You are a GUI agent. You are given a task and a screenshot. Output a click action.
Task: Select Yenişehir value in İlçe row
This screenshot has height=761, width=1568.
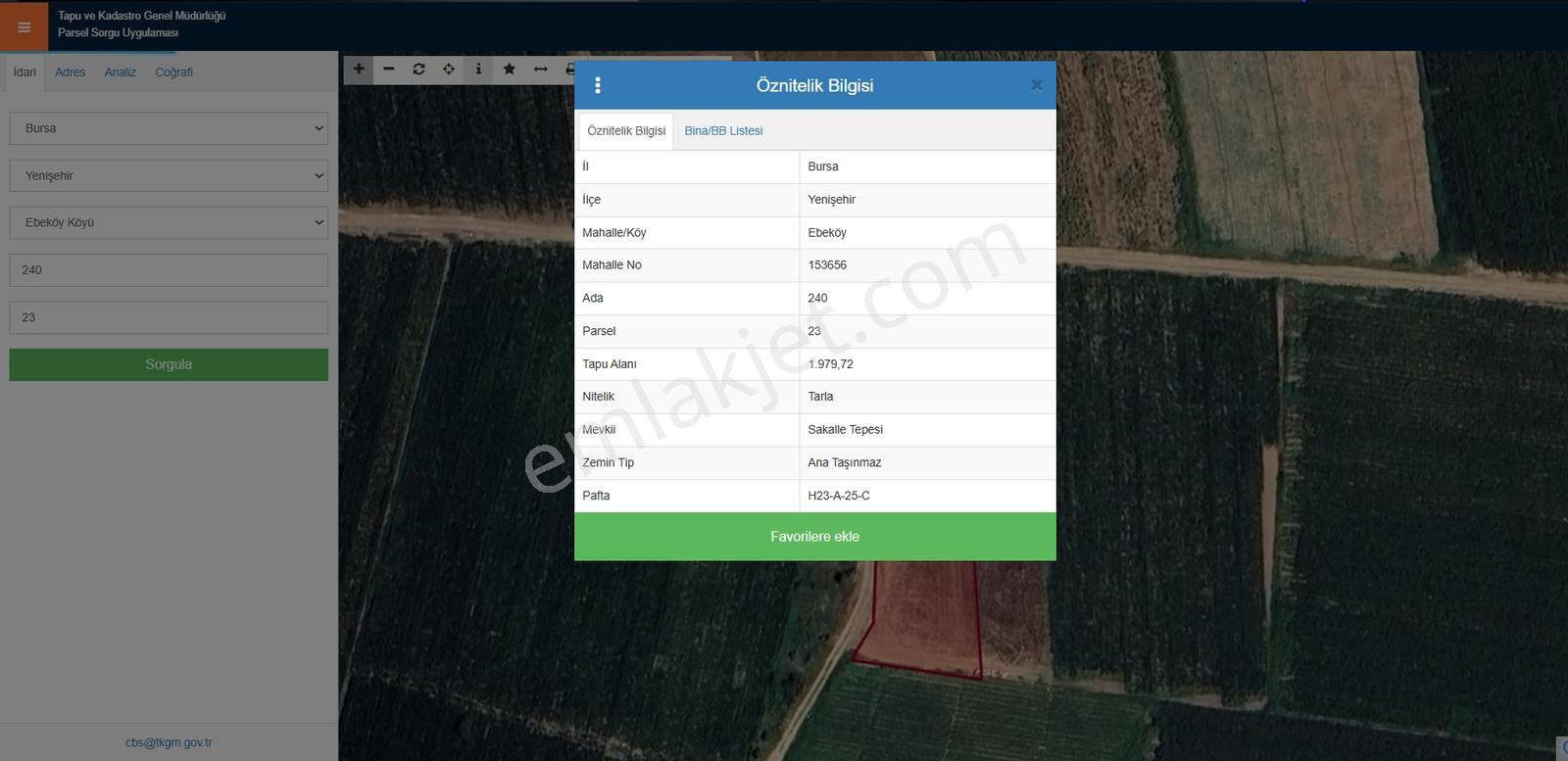832,200
